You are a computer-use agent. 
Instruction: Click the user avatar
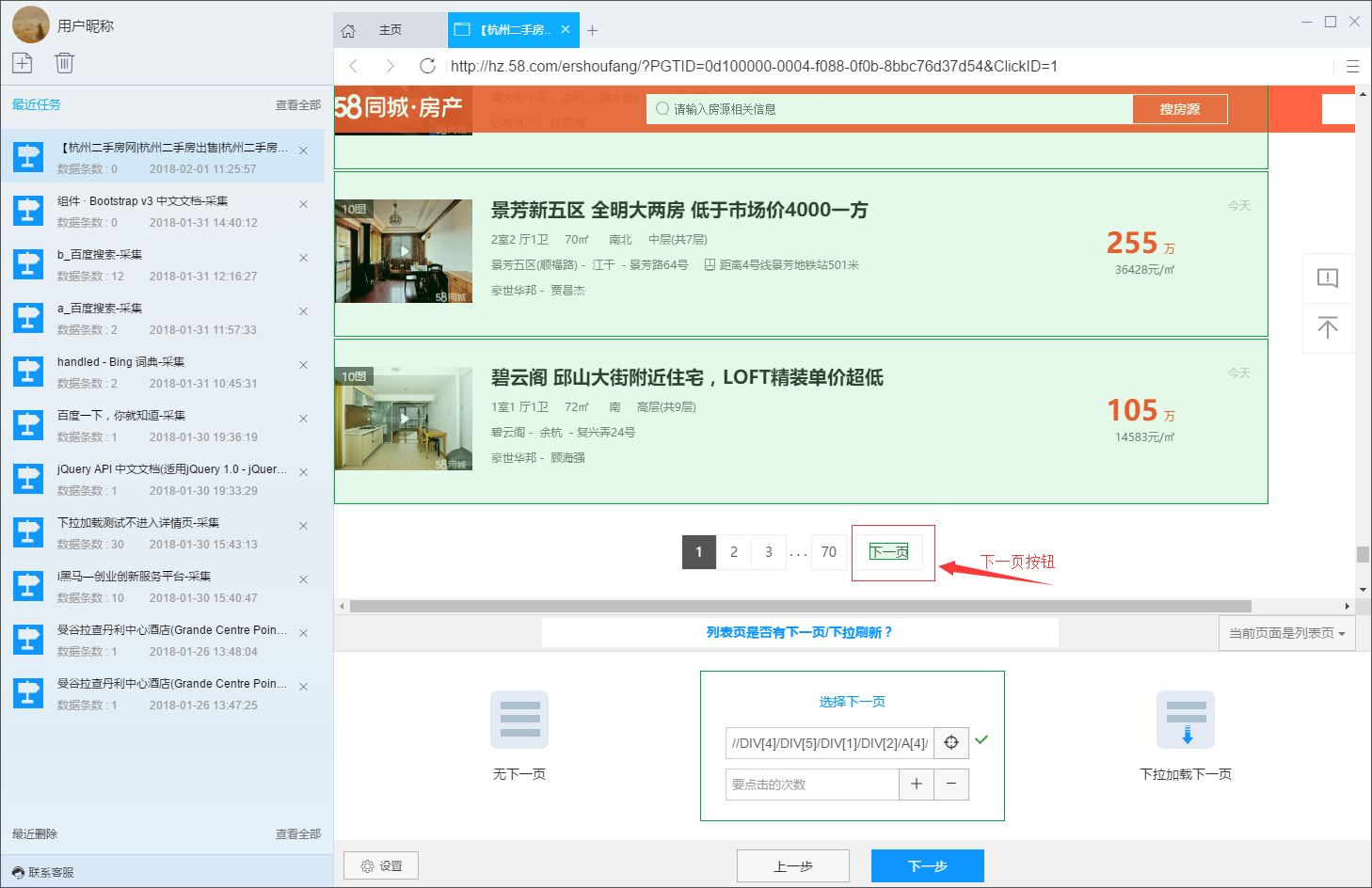[x=31, y=24]
